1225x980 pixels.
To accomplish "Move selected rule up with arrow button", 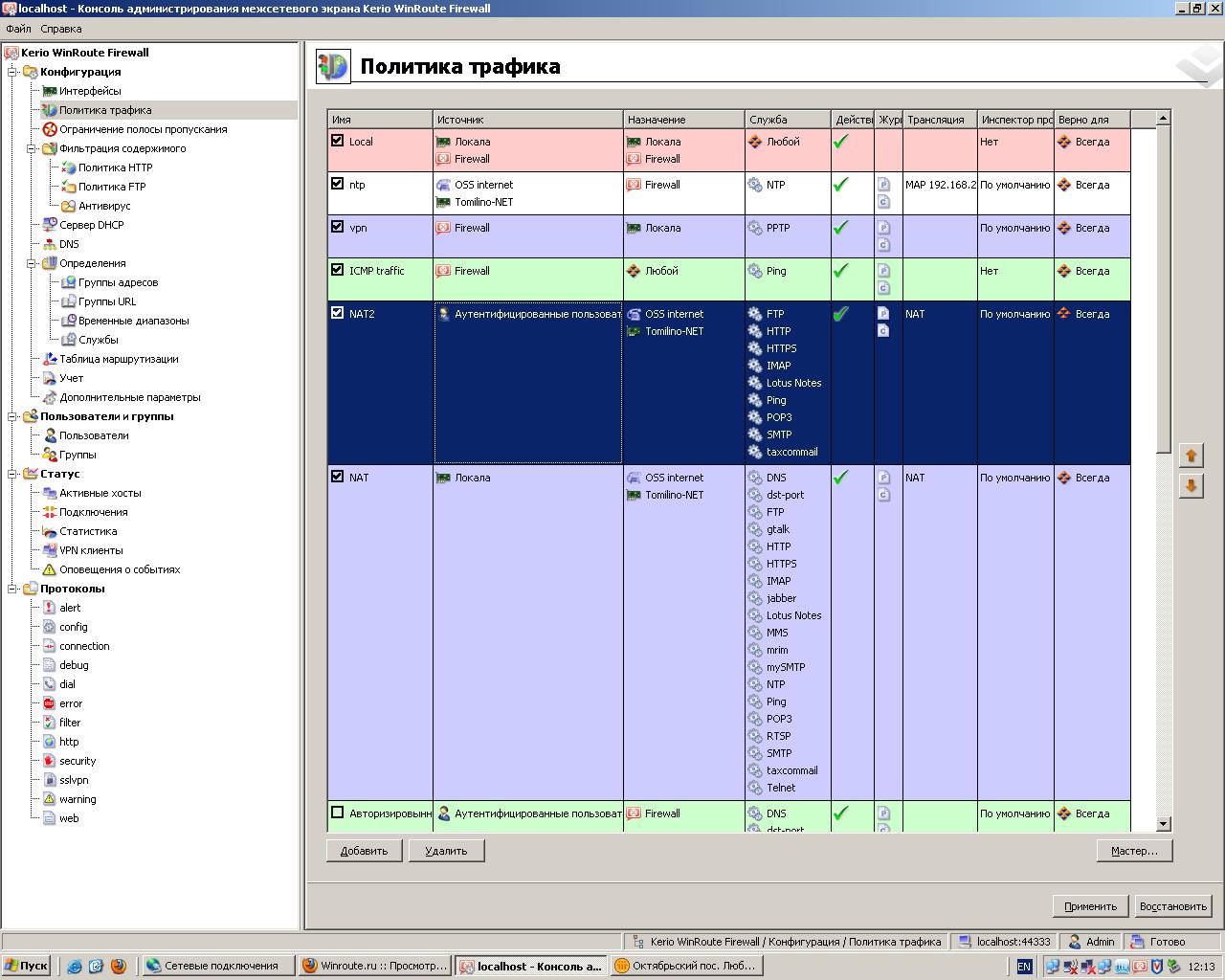I will tap(1191, 456).
